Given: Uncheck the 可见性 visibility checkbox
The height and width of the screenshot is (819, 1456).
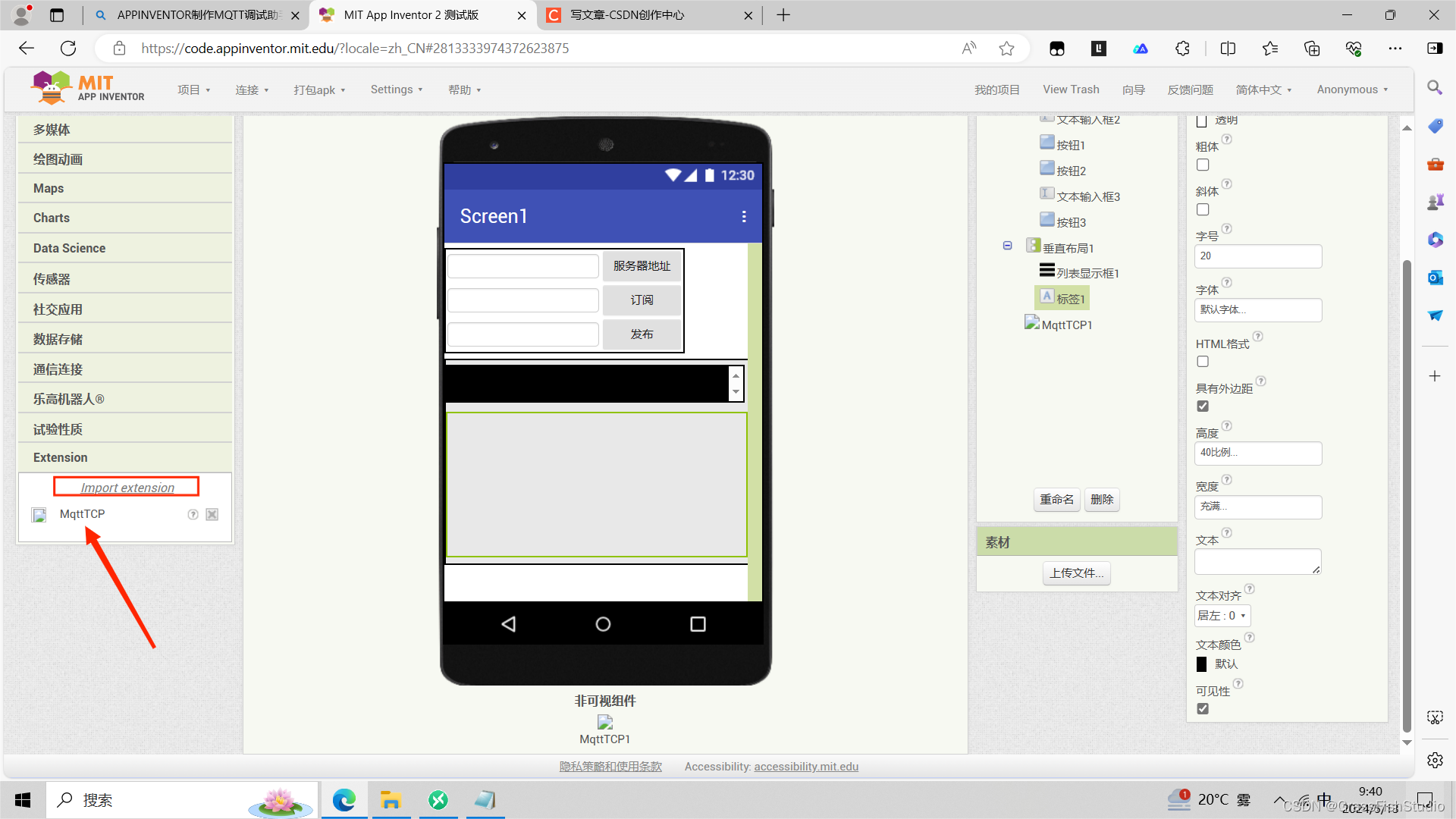Looking at the screenshot, I should 1203,709.
